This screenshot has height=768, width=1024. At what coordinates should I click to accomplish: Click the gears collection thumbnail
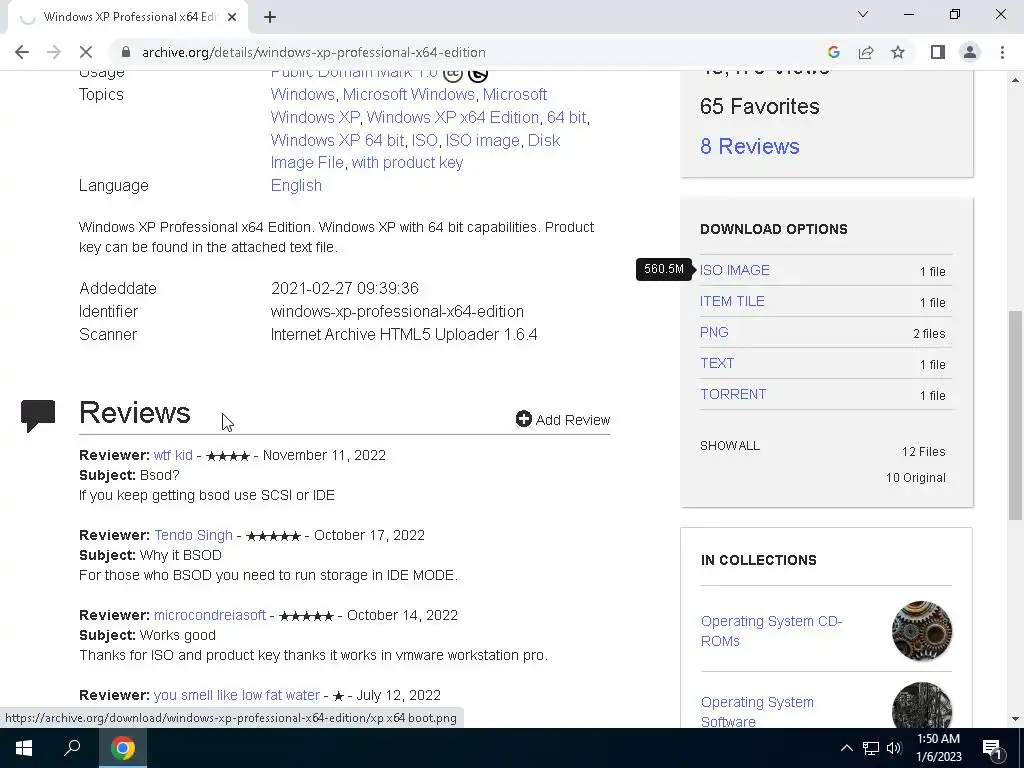(921, 631)
